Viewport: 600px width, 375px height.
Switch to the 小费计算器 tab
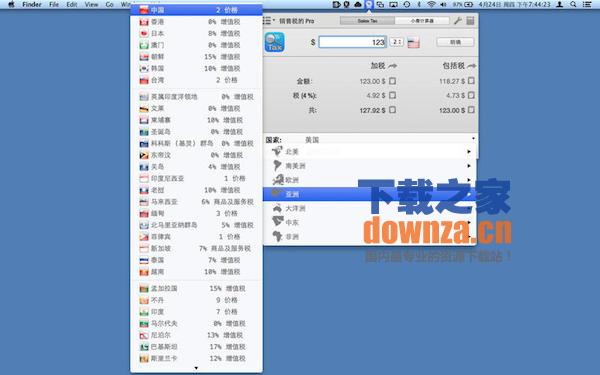coord(422,21)
